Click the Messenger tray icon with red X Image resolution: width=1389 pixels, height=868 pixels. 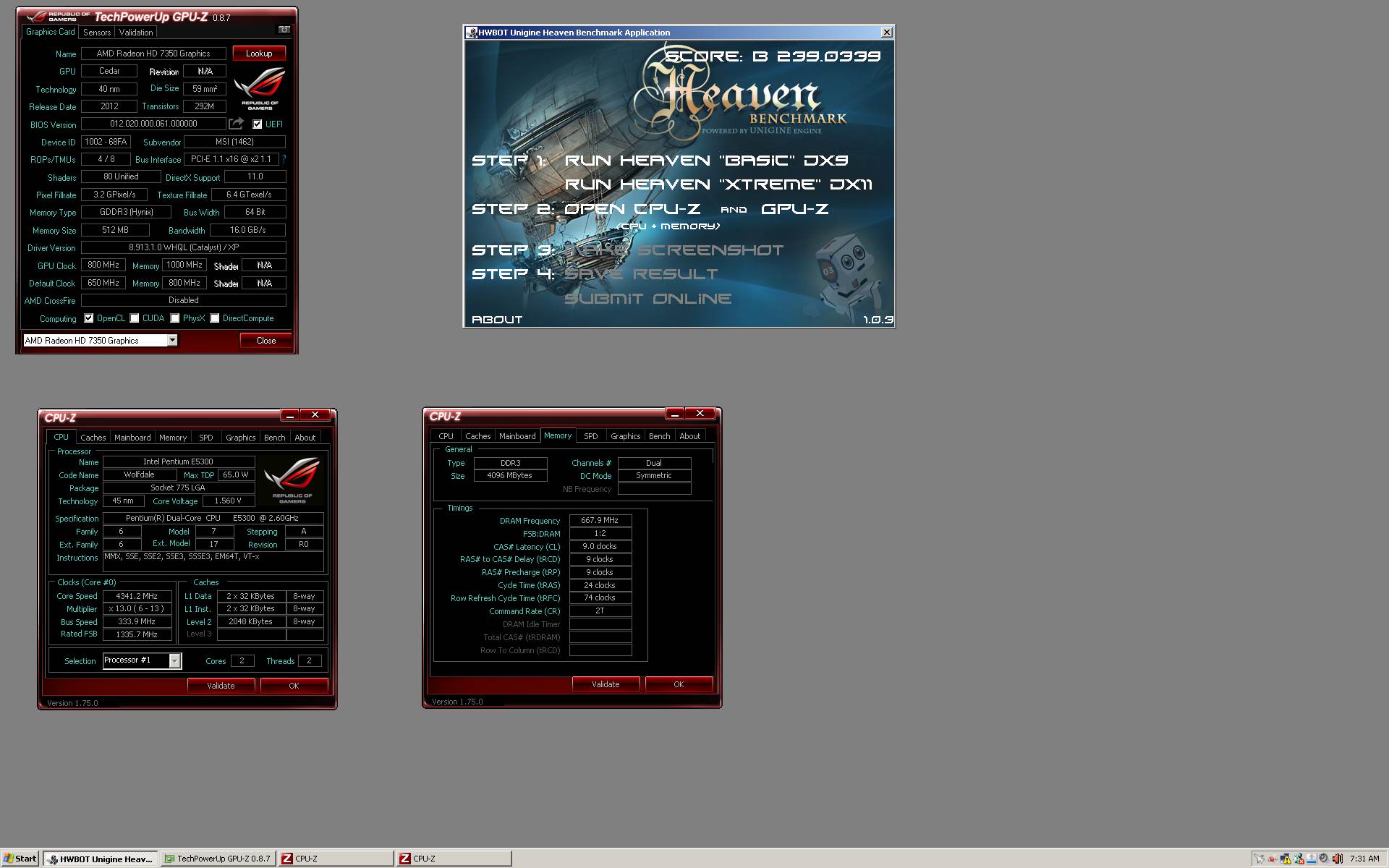[x=1299, y=859]
